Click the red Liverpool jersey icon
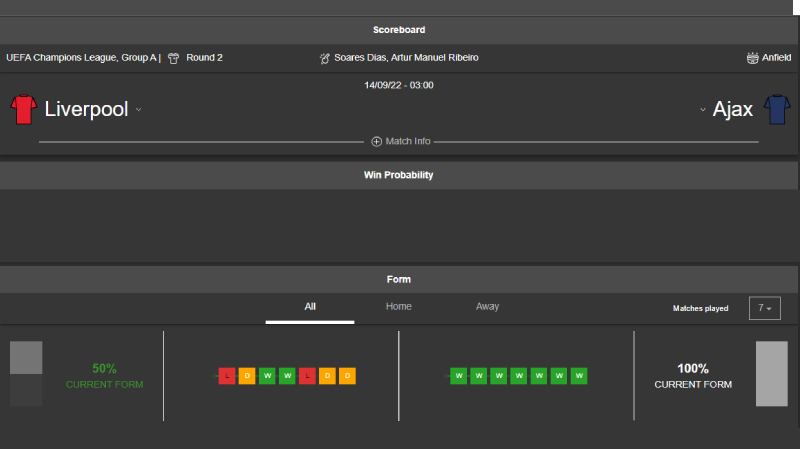The image size is (800, 449). [23, 109]
